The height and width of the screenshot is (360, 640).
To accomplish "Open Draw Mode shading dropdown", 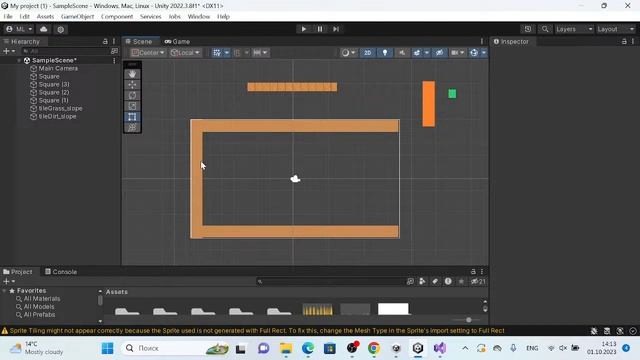I will pyautogui.click(x=348, y=53).
